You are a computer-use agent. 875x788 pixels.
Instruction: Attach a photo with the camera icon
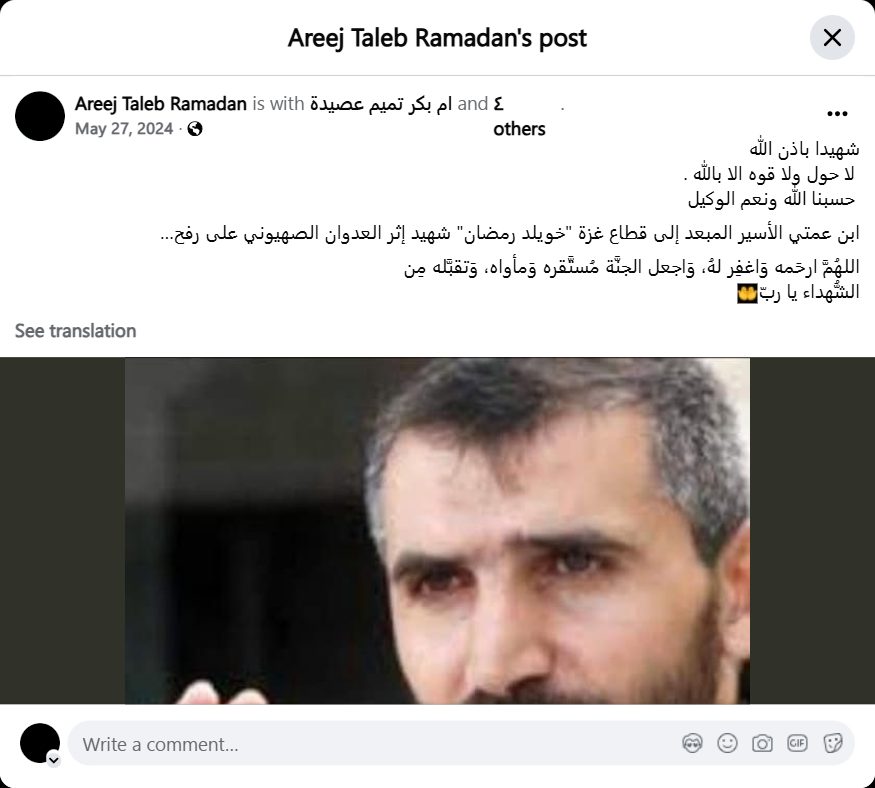click(762, 743)
